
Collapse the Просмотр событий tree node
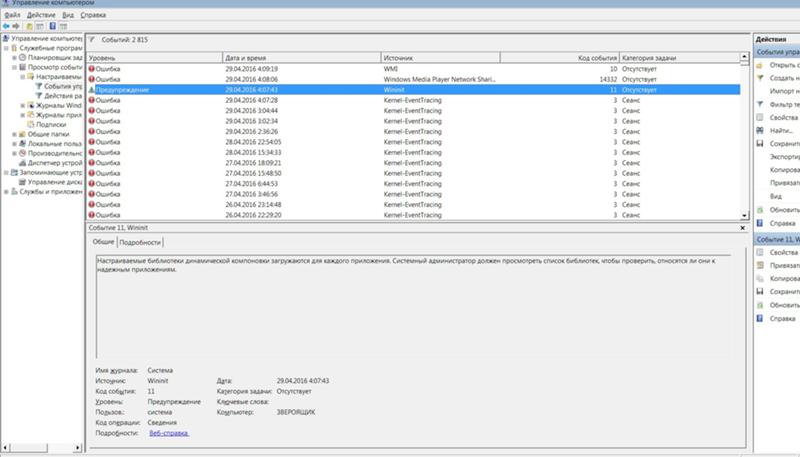15,67
